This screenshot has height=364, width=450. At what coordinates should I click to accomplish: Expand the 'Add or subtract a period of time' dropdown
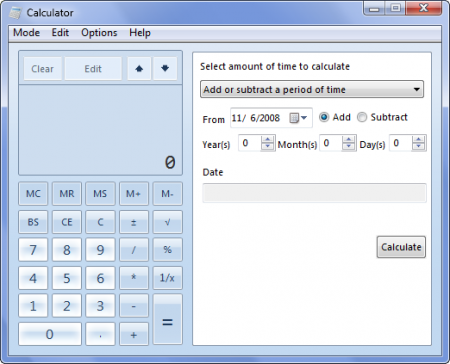tap(312, 89)
